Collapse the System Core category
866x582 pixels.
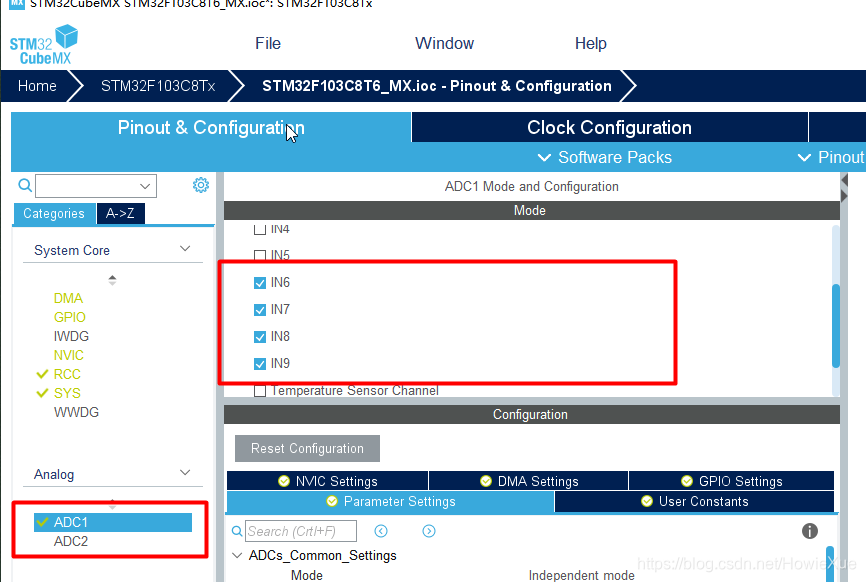tap(185, 249)
